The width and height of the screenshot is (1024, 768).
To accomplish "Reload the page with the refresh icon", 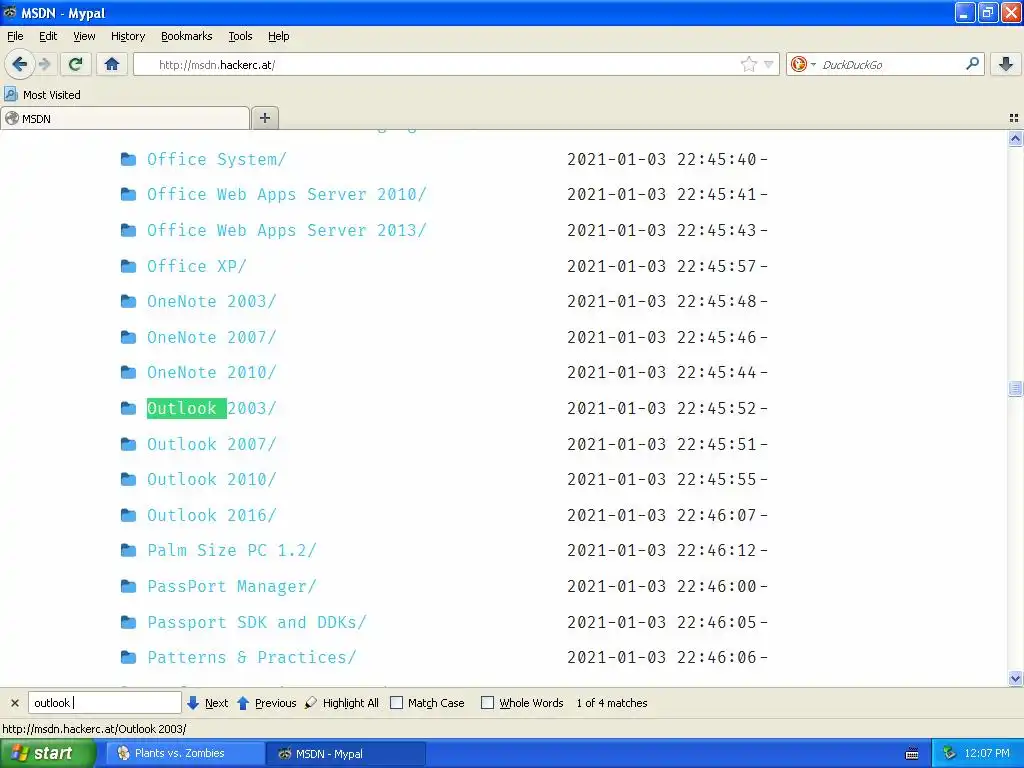I will click(75, 64).
